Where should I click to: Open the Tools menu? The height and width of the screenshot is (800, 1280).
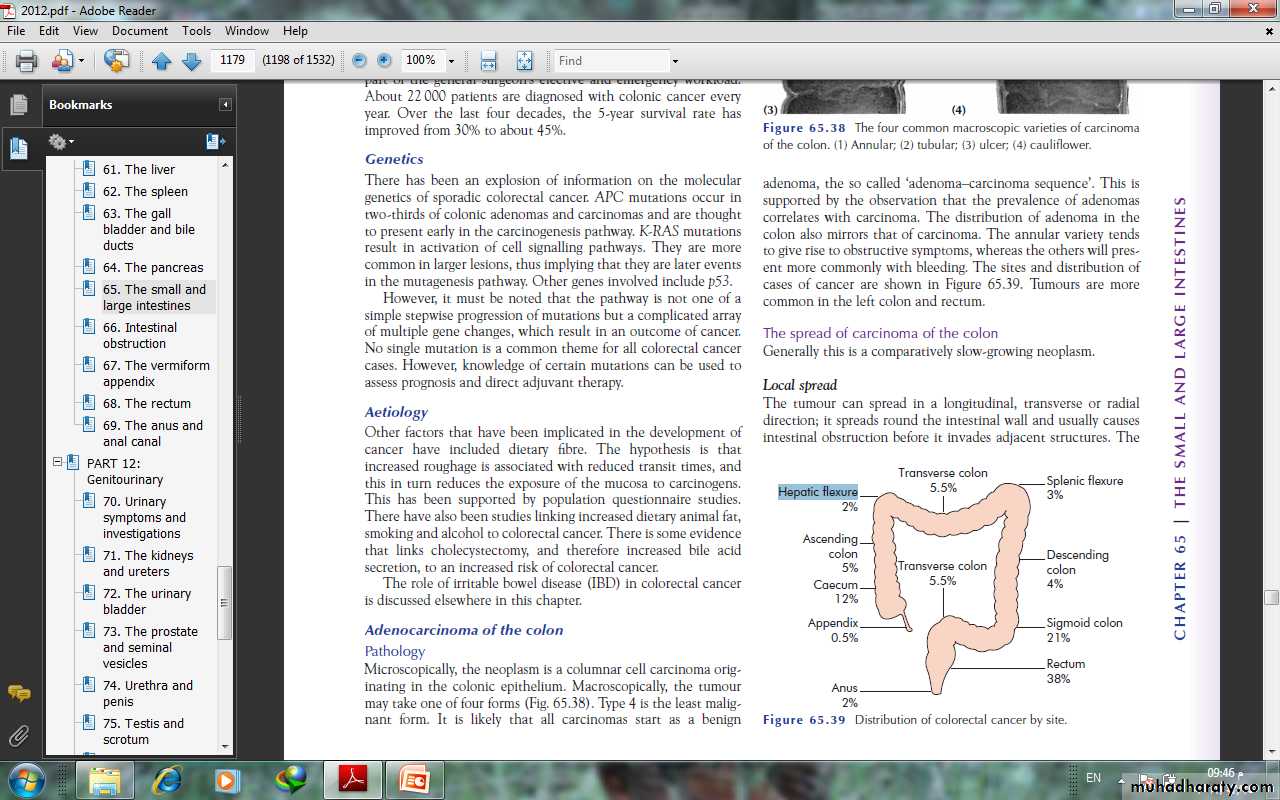click(196, 31)
